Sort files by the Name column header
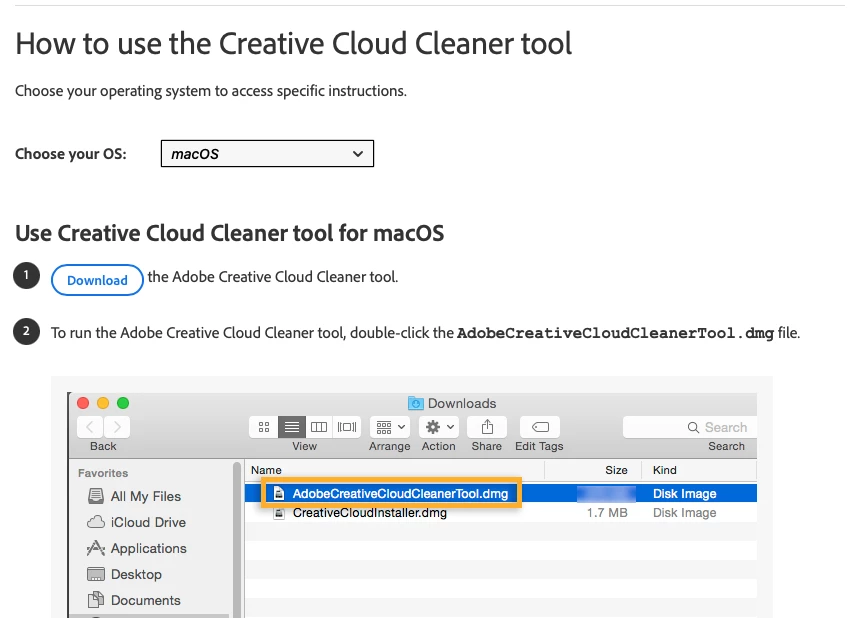Image resolution: width=849 pixels, height=618 pixels. tap(395, 470)
